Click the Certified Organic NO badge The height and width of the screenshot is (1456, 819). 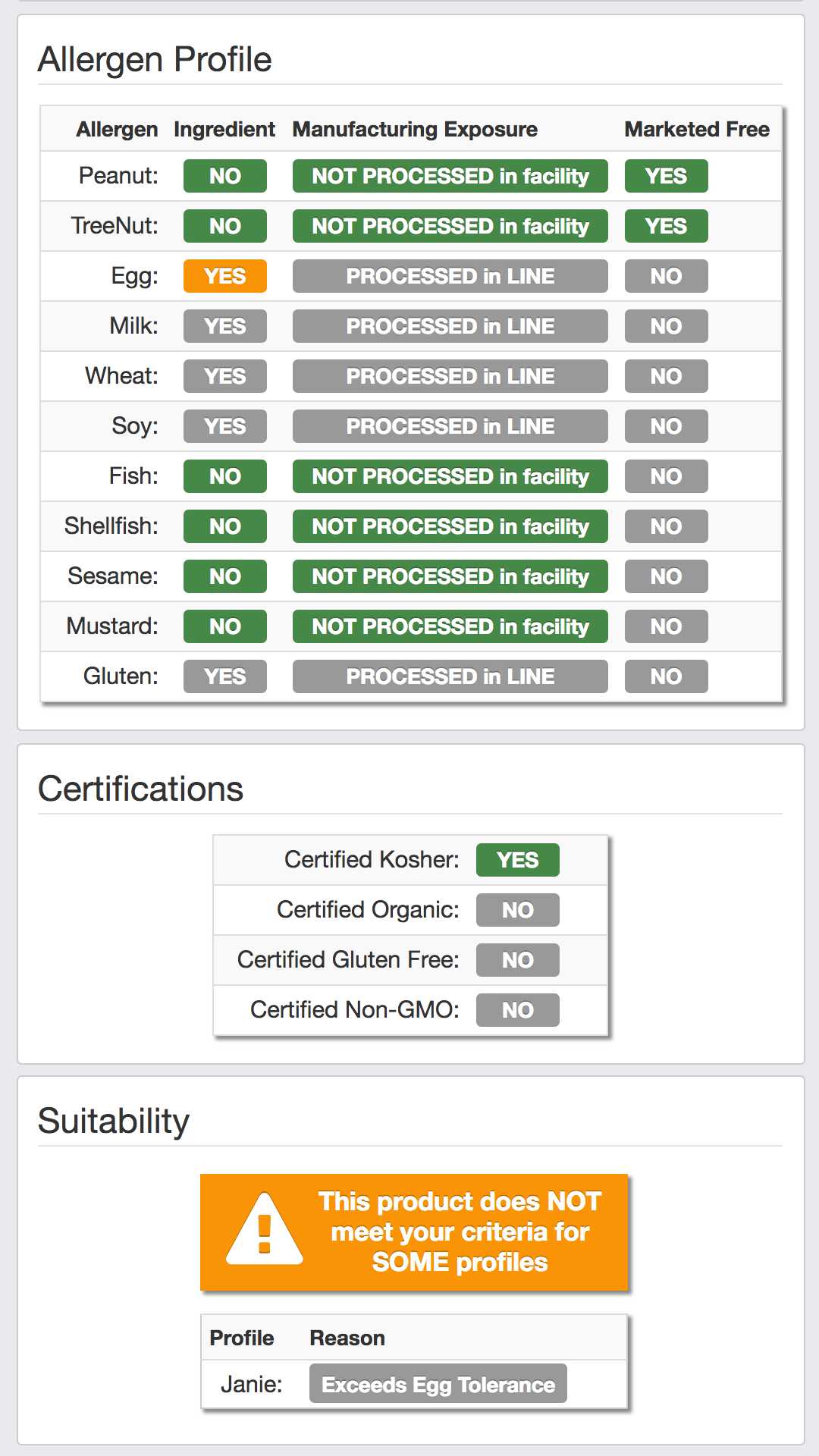click(518, 910)
